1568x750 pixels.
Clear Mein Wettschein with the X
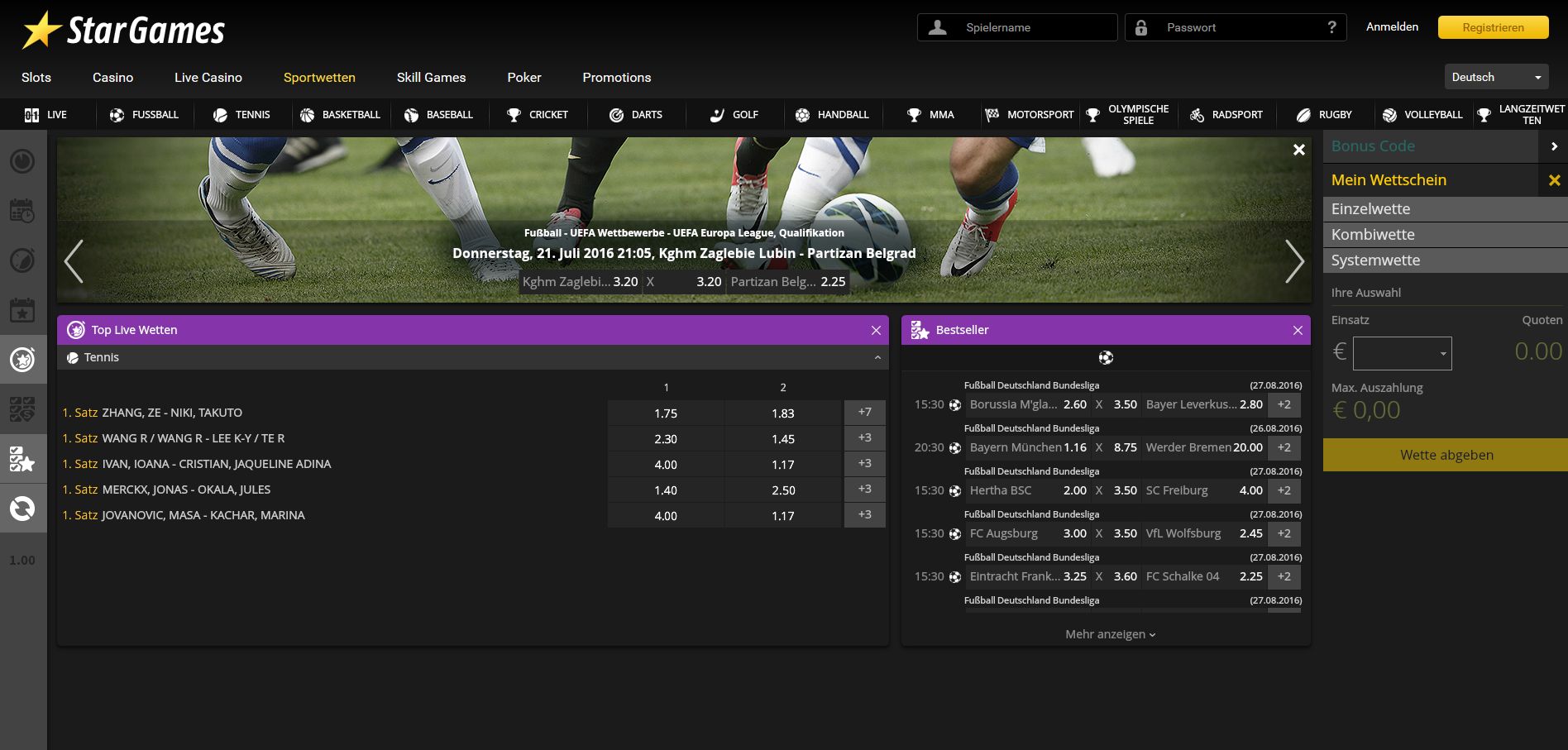click(x=1555, y=180)
